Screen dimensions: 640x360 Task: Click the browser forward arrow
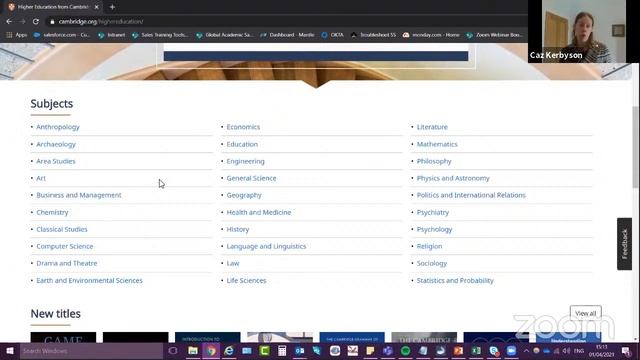tap(22, 21)
